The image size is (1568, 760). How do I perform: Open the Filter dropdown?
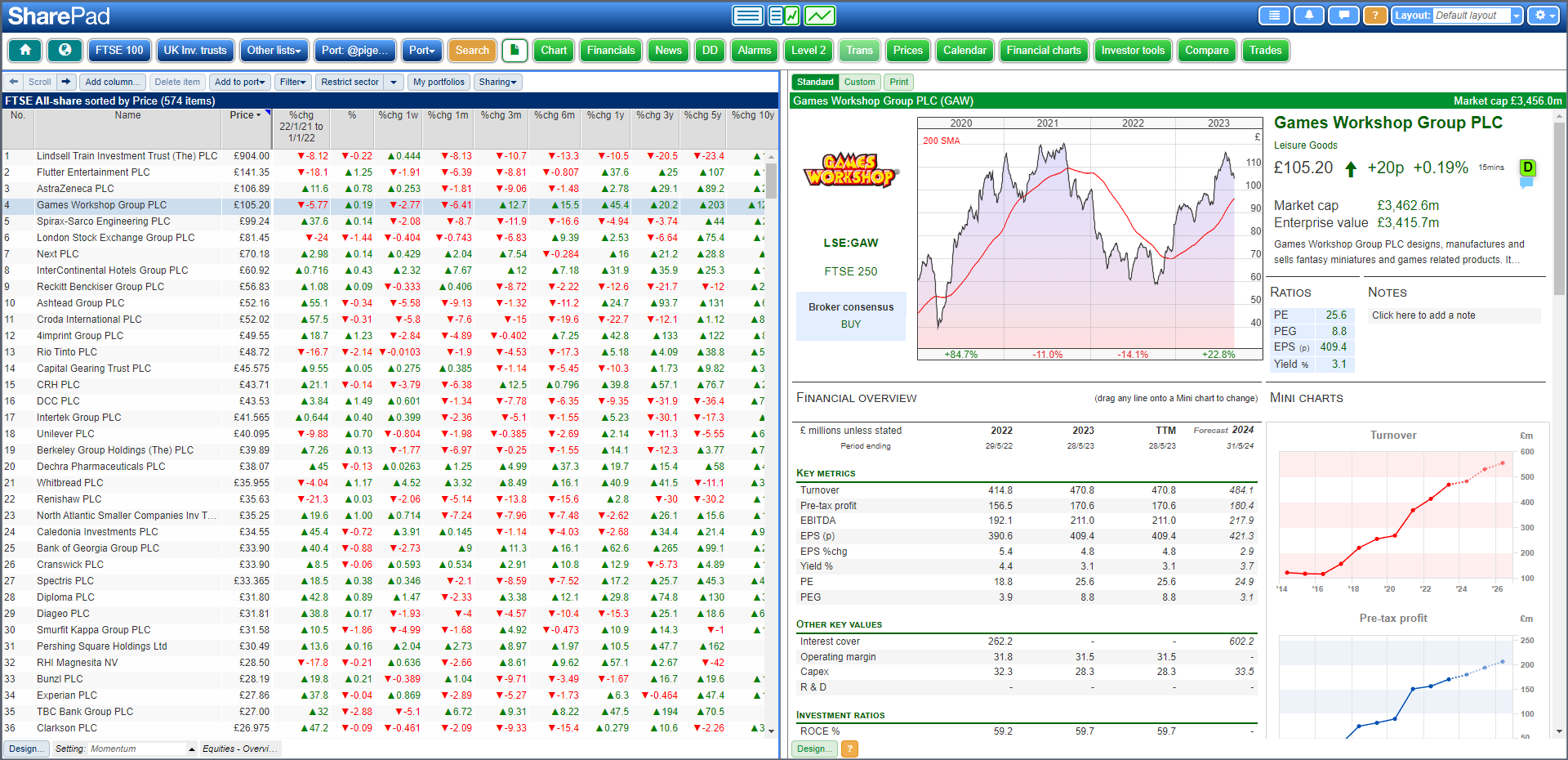coord(292,82)
